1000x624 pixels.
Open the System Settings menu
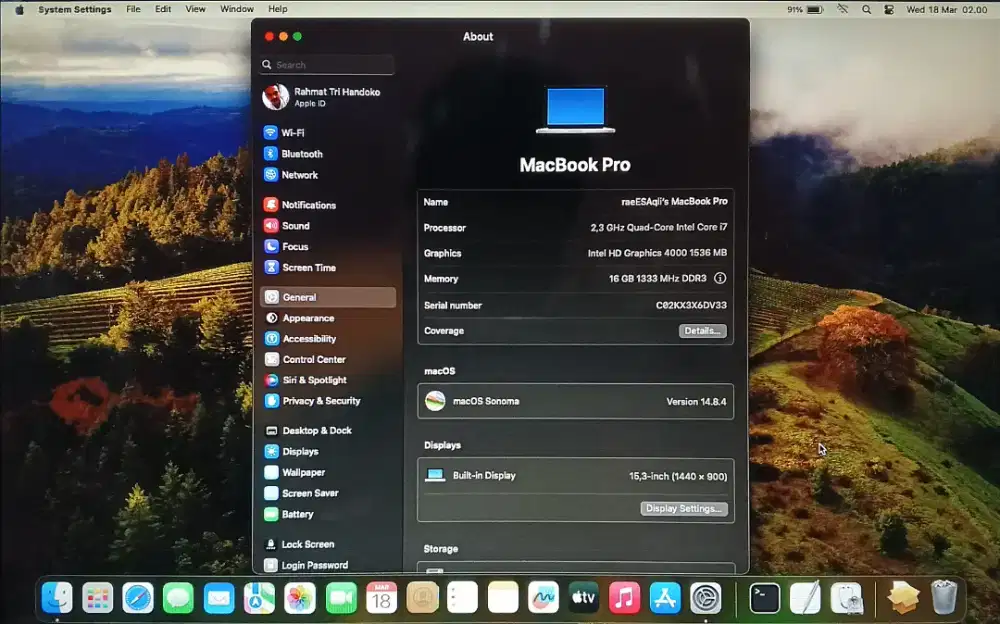[x=75, y=9]
